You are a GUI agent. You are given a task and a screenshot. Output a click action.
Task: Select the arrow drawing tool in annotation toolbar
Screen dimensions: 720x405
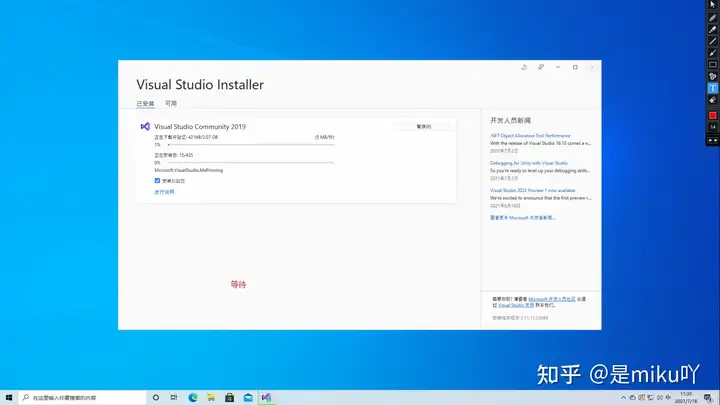coord(712,53)
